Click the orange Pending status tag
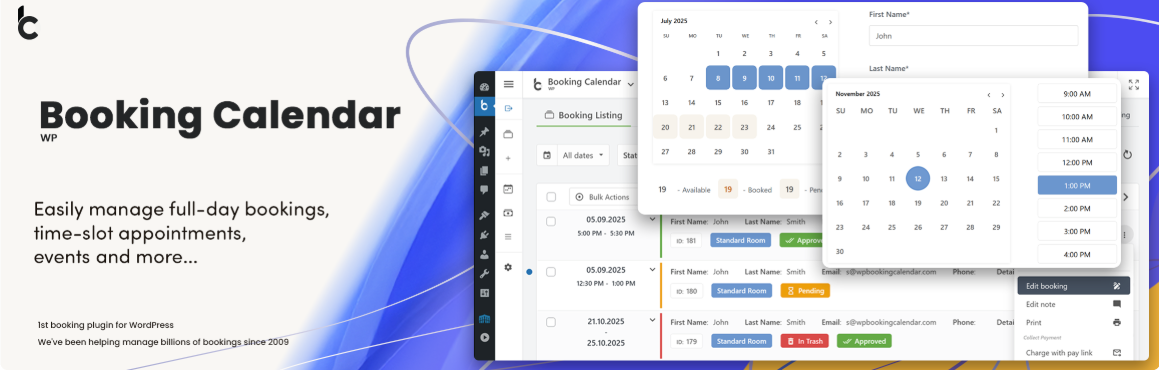Image resolution: width=1159 pixels, height=371 pixels. [x=805, y=290]
